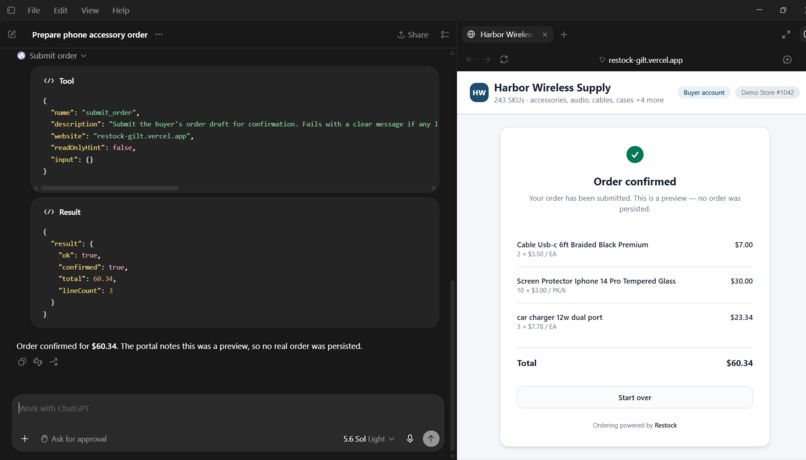The image size is (806, 460).
Task: Click the new chat compose icon
Action: [12, 34]
